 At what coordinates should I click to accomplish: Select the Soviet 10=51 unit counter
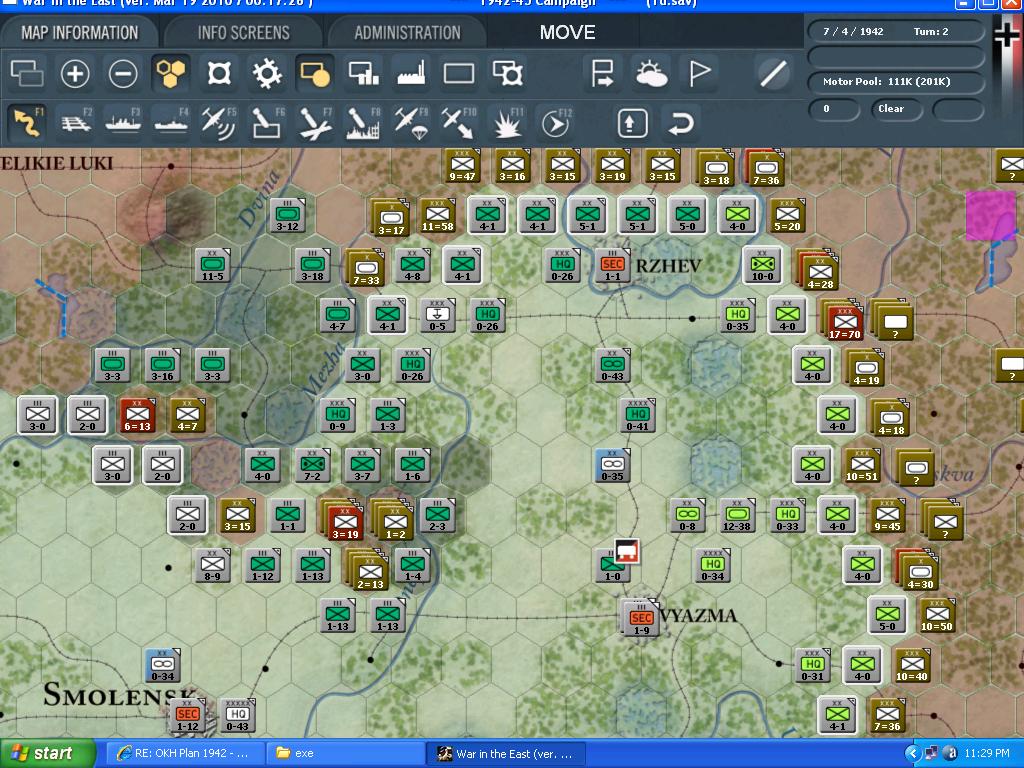862,465
